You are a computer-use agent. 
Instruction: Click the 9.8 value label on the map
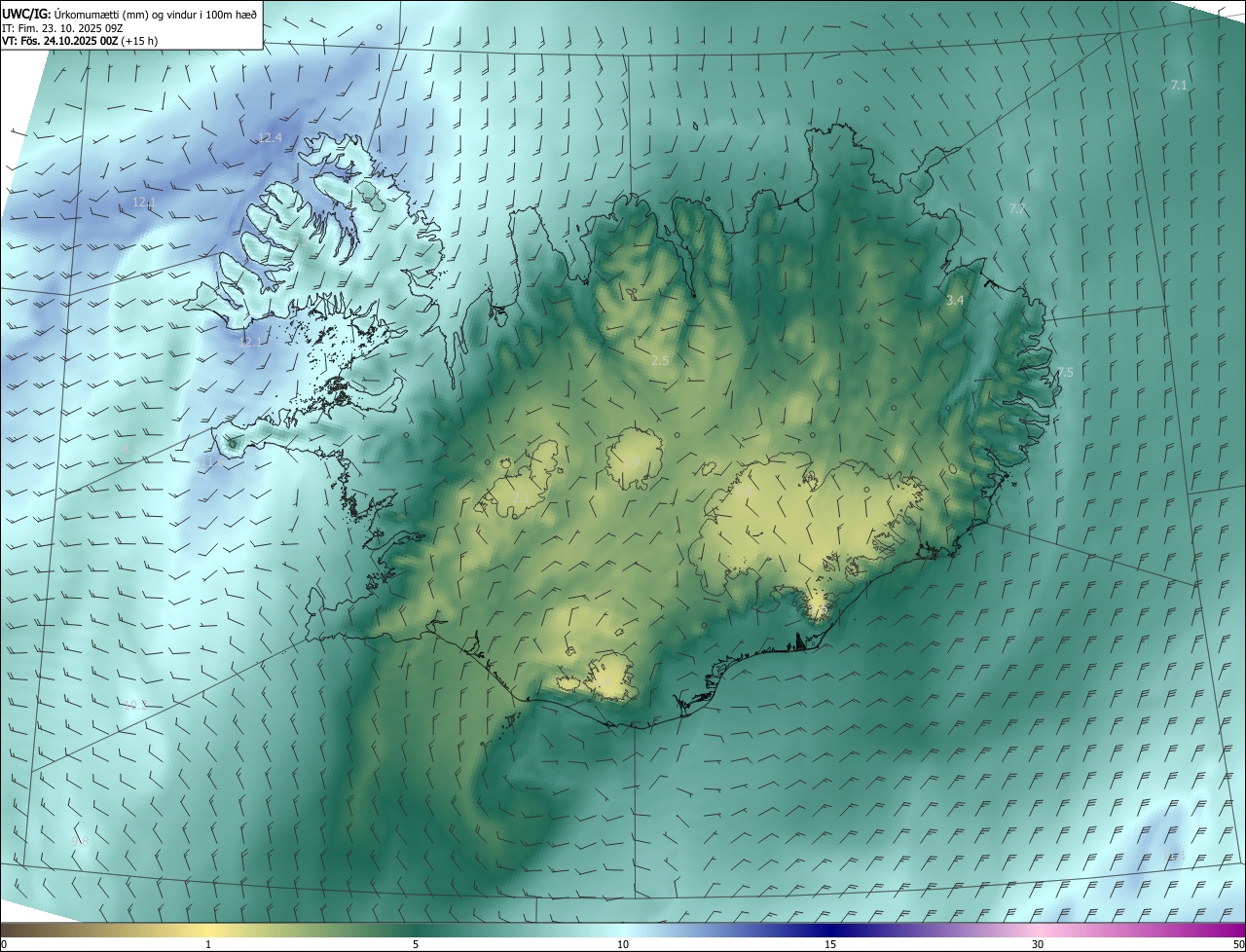(x=80, y=841)
